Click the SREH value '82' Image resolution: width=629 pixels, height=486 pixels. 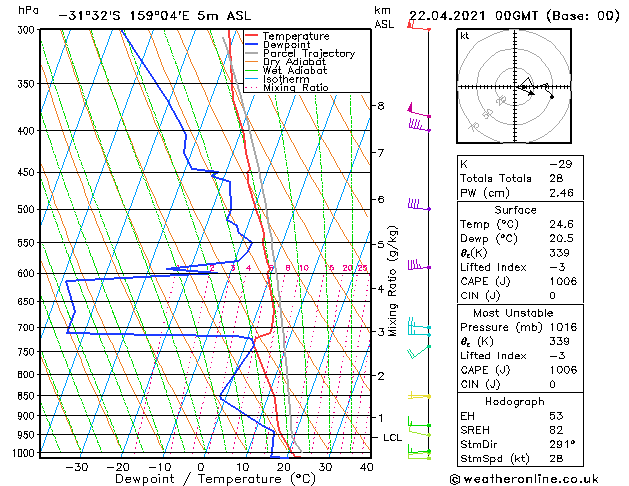(556, 430)
